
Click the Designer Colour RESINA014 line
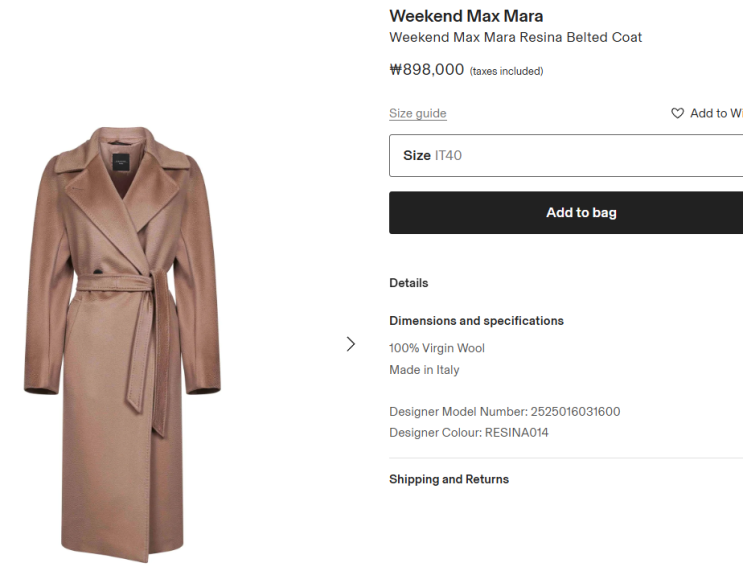(468, 433)
